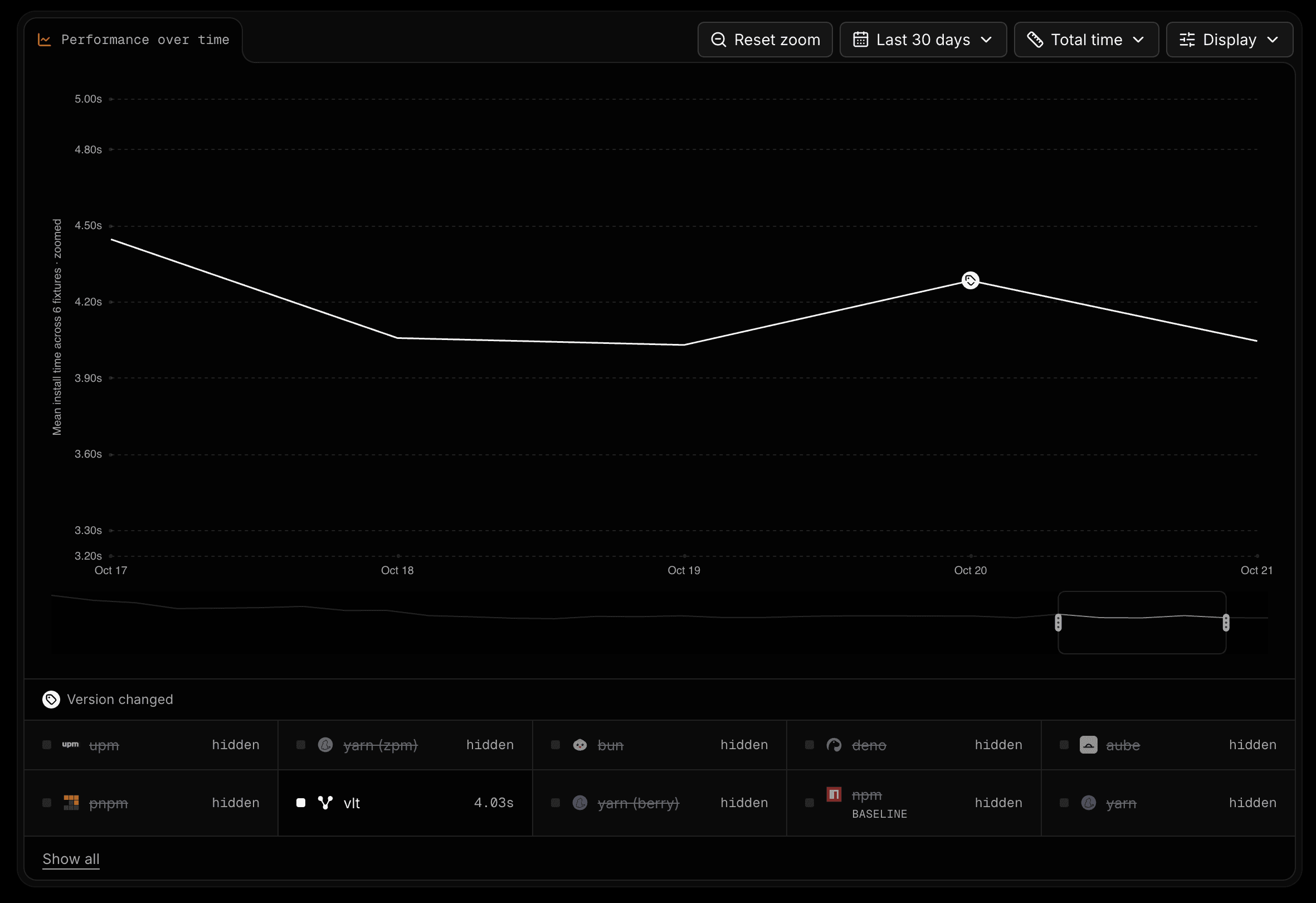Viewport: 1316px width, 903px height.
Task: Toggle the yarn (zpm) series checkbox
Action: click(301, 745)
